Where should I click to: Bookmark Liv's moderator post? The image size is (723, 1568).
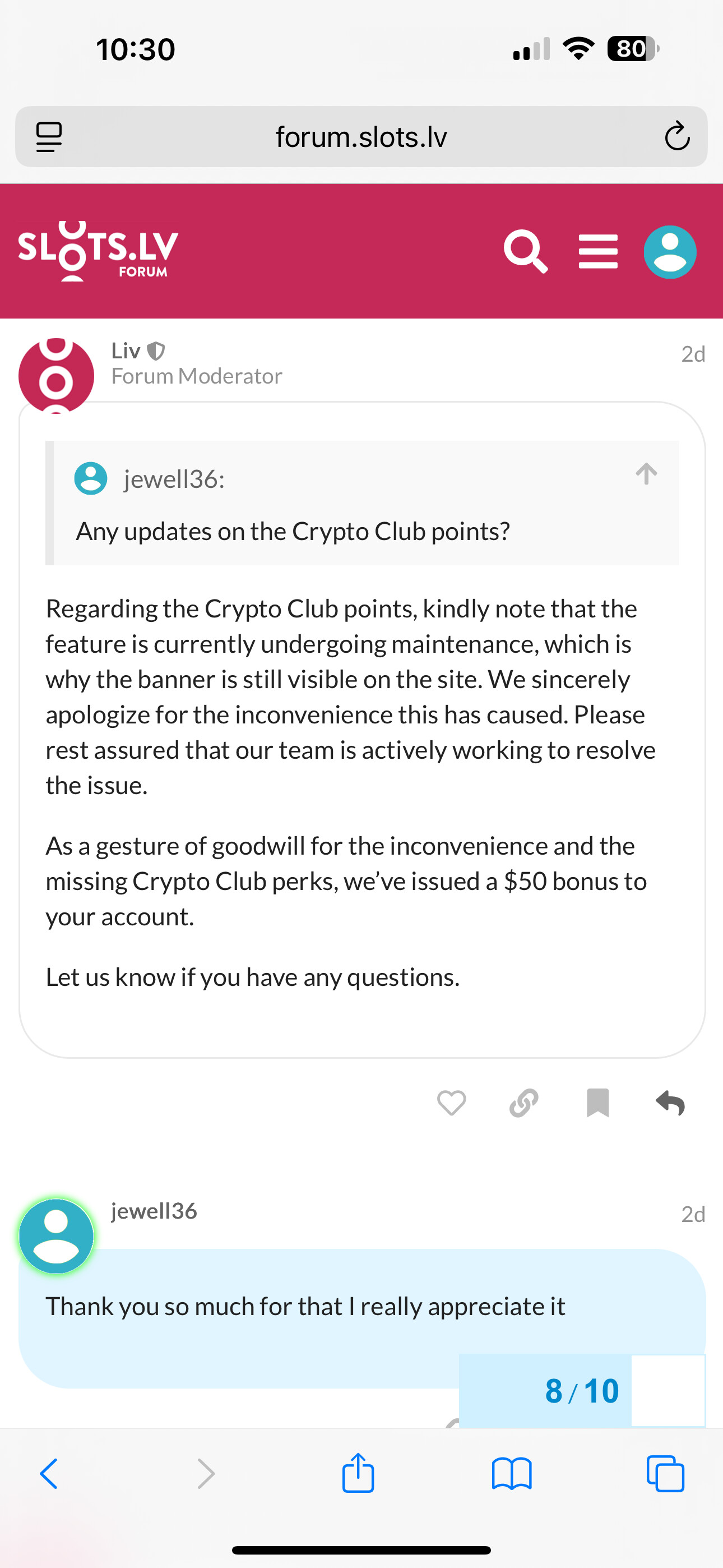pyautogui.click(x=597, y=1103)
